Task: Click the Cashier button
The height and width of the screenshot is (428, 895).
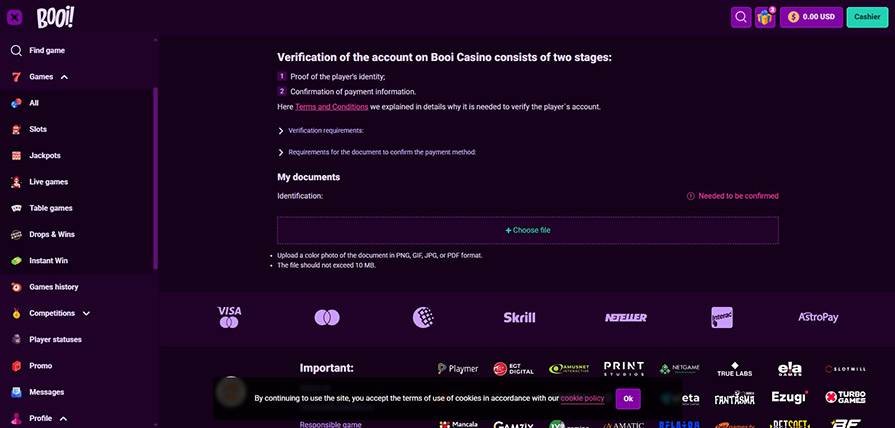Action: click(x=866, y=16)
